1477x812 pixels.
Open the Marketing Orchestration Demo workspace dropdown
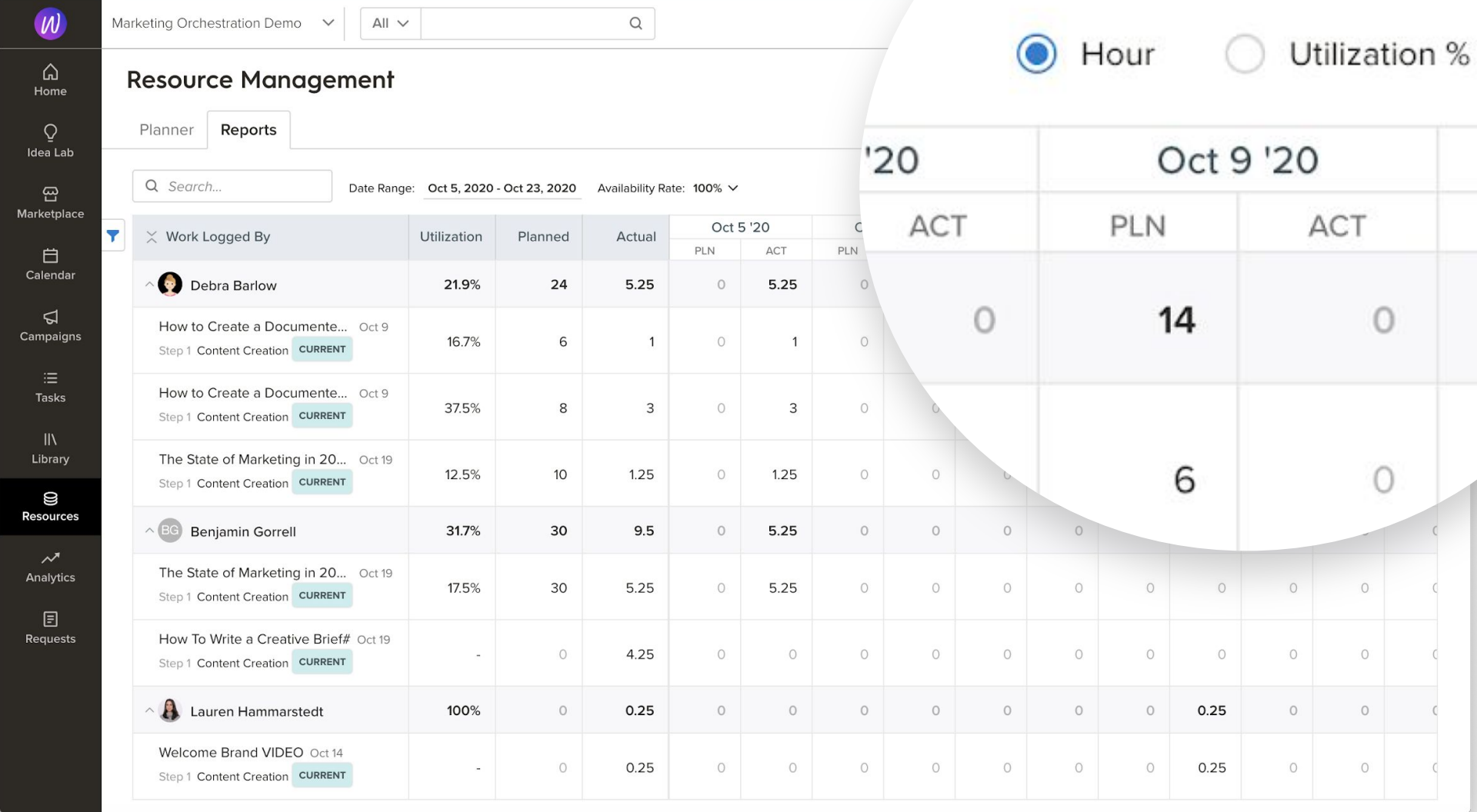222,23
